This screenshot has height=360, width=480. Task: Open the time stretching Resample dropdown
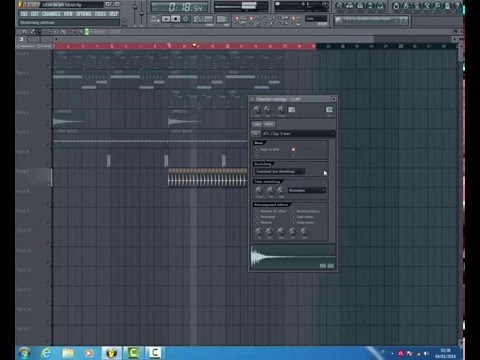point(307,190)
